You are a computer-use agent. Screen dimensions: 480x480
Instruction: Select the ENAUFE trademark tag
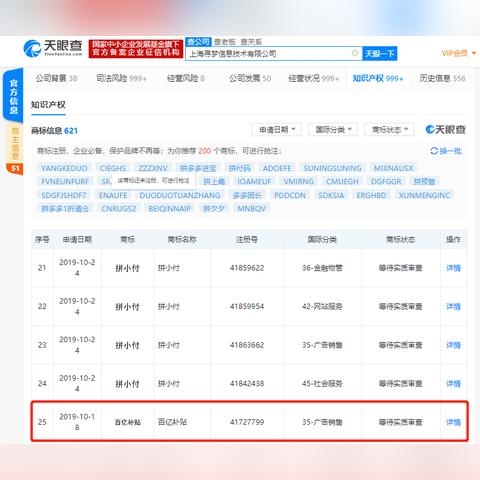tap(113, 195)
